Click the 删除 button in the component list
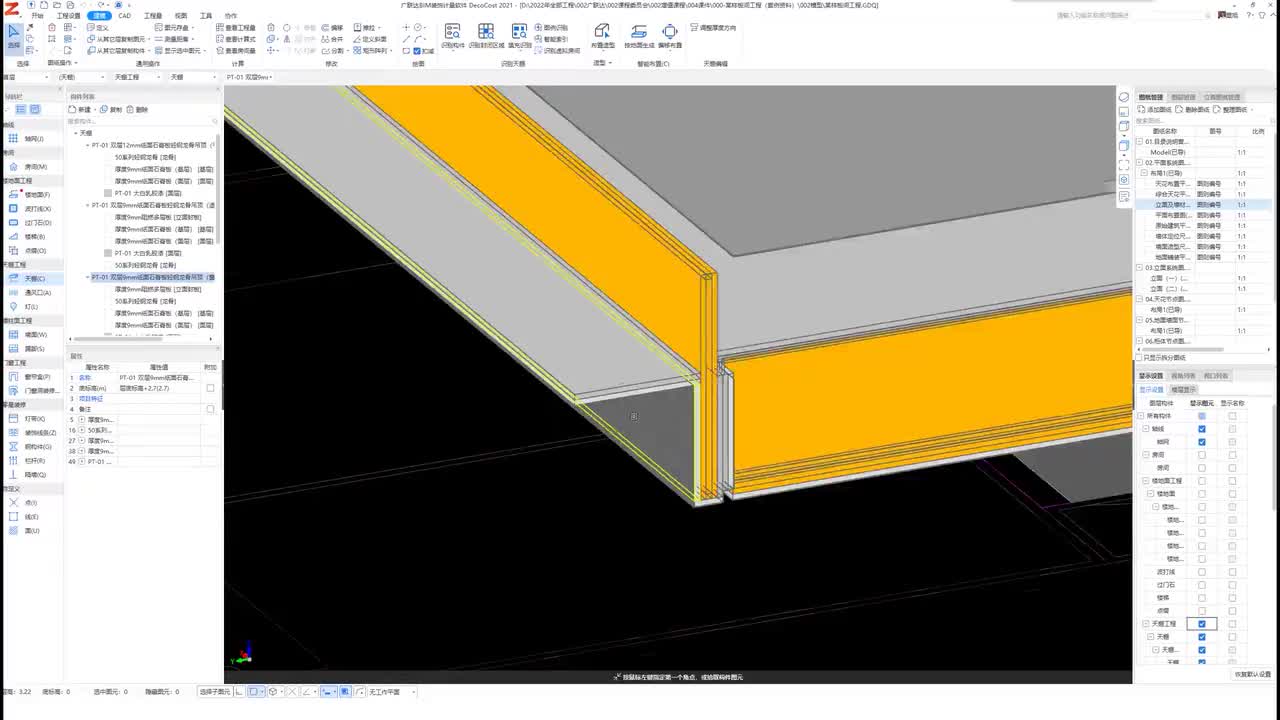Screen dimensions: 1280x720 pyautogui.click(x=137, y=109)
